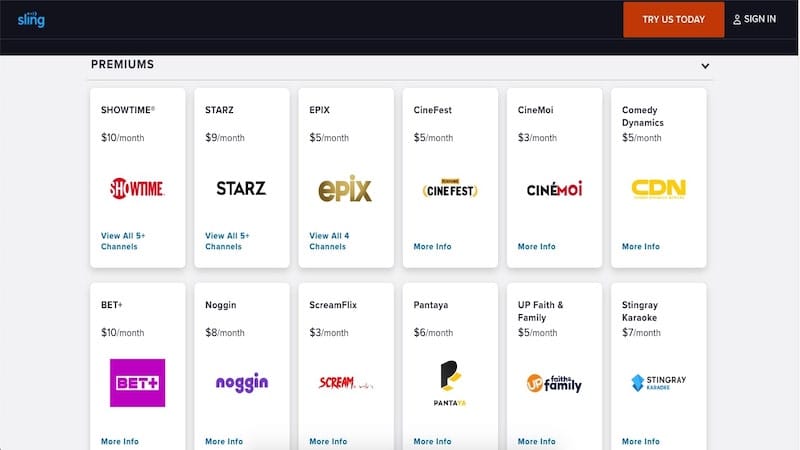Click the Stingray Karaoke logo

pos(659,383)
